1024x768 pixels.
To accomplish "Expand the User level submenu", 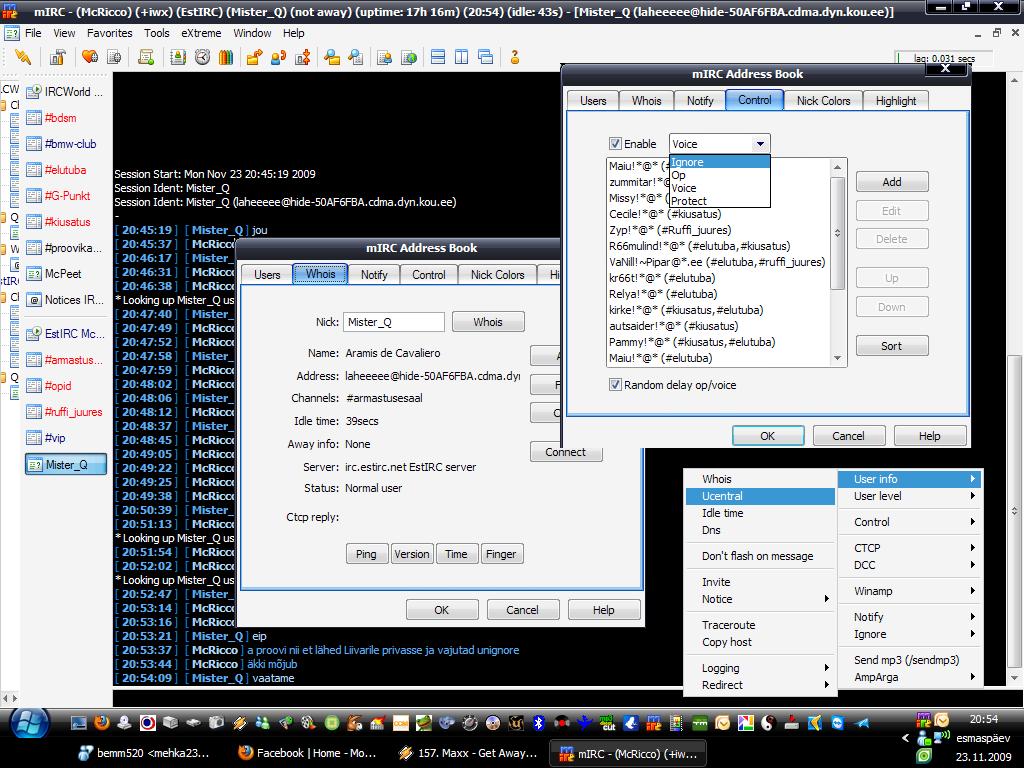I will tap(909, 496).
